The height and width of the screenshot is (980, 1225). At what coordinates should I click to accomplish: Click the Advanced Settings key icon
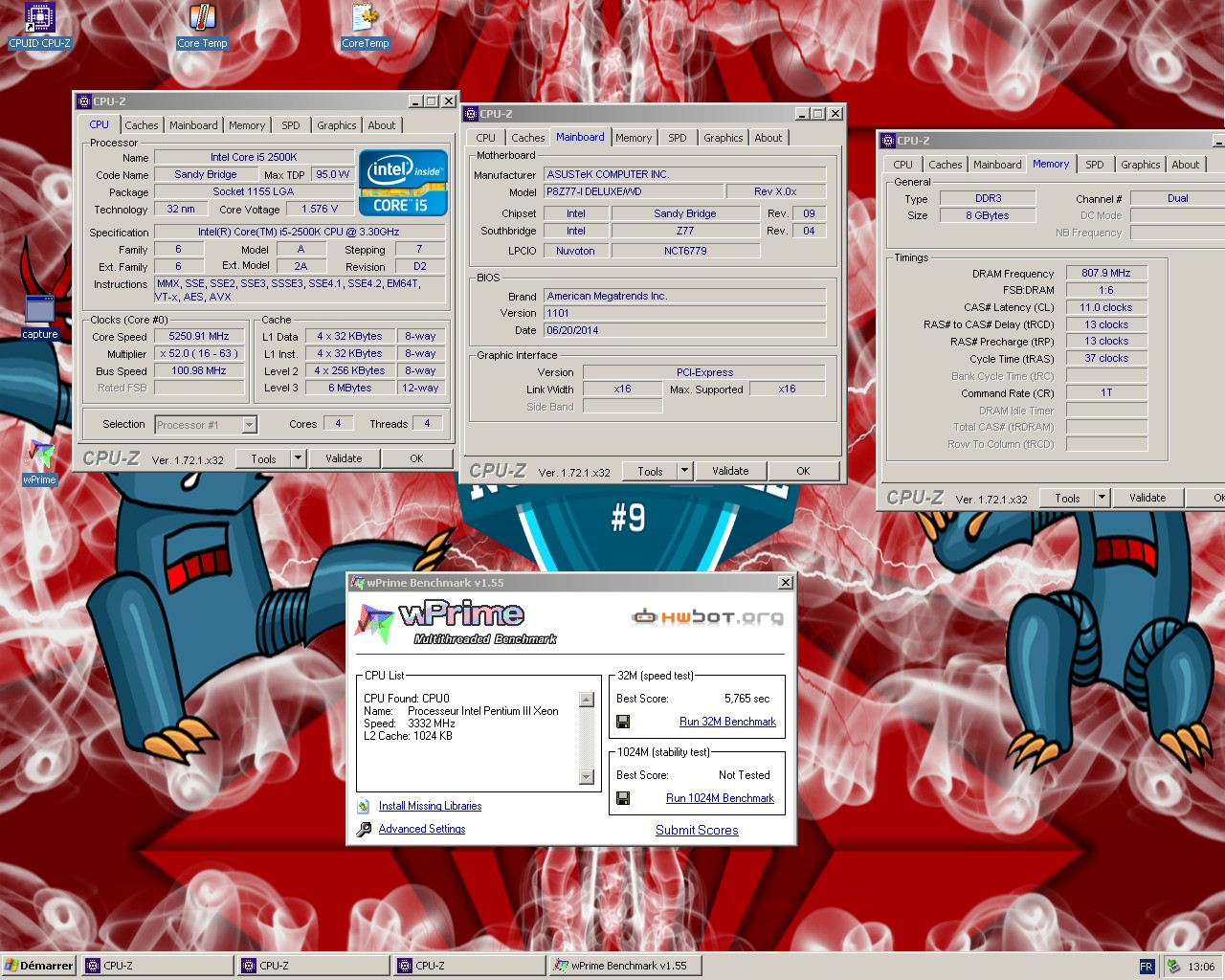(x=364, y=830)
